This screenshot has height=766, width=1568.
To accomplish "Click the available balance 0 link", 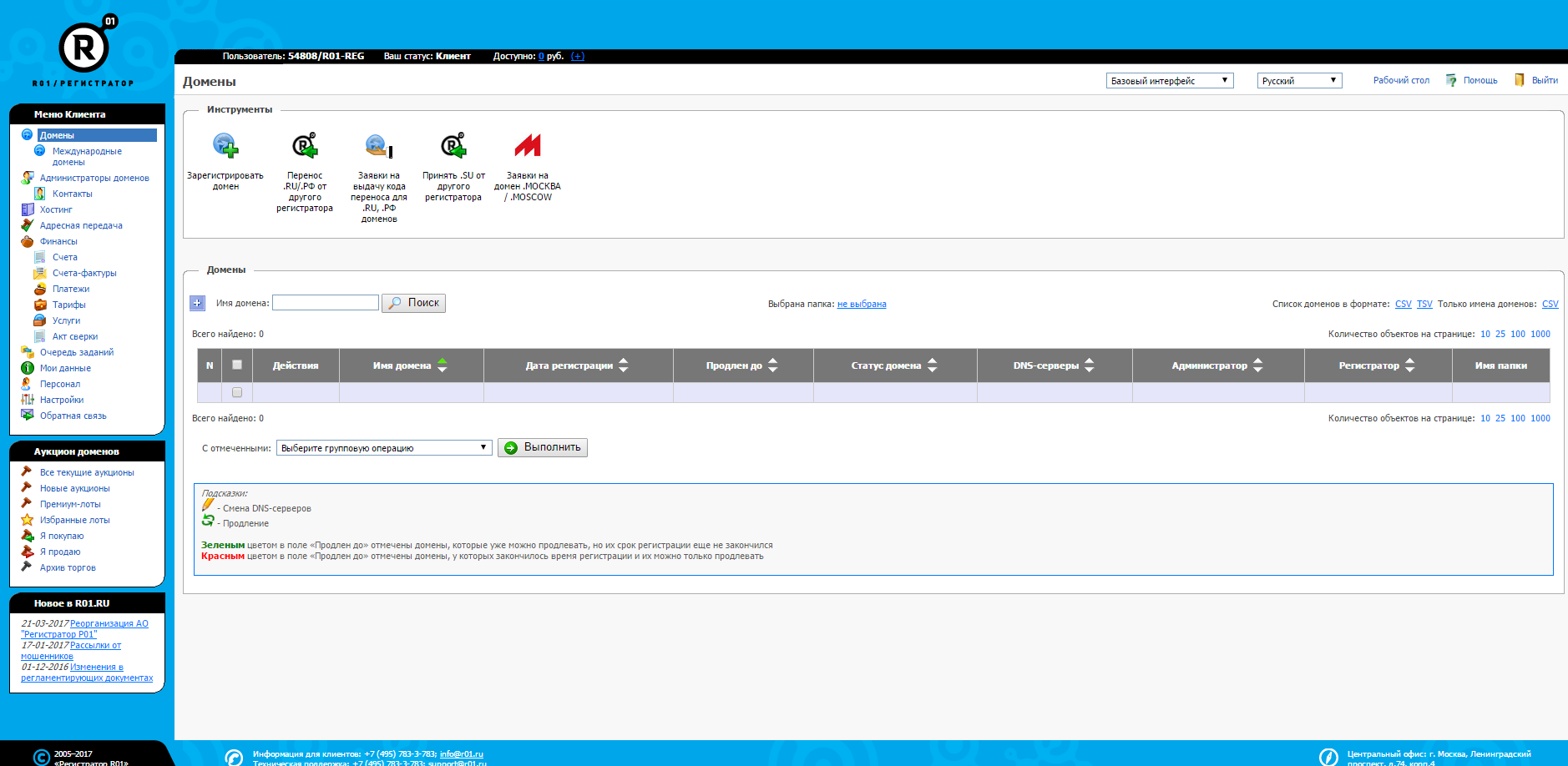I will tap(541, 56).
